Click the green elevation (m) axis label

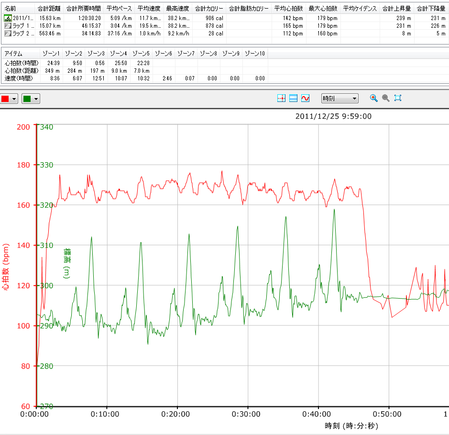67,263
